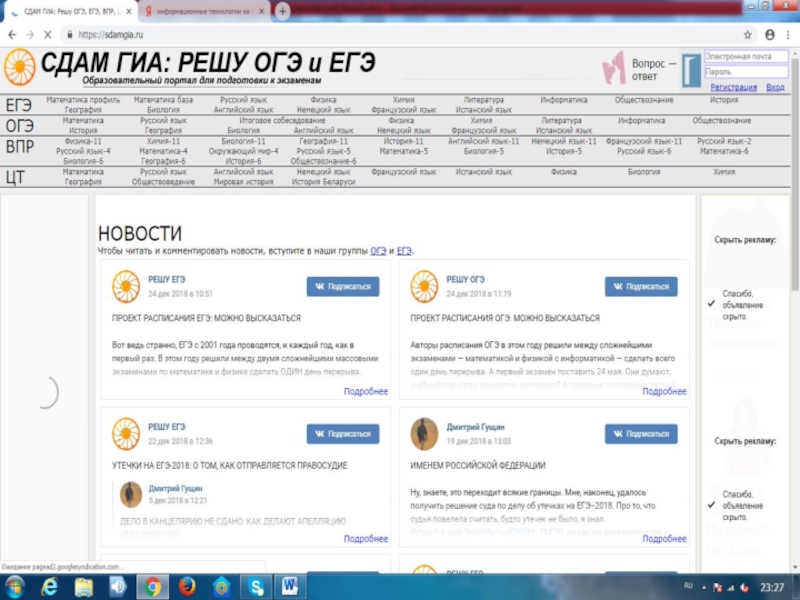Click the Mail.ru agent taskbar icon

[221, 587]
